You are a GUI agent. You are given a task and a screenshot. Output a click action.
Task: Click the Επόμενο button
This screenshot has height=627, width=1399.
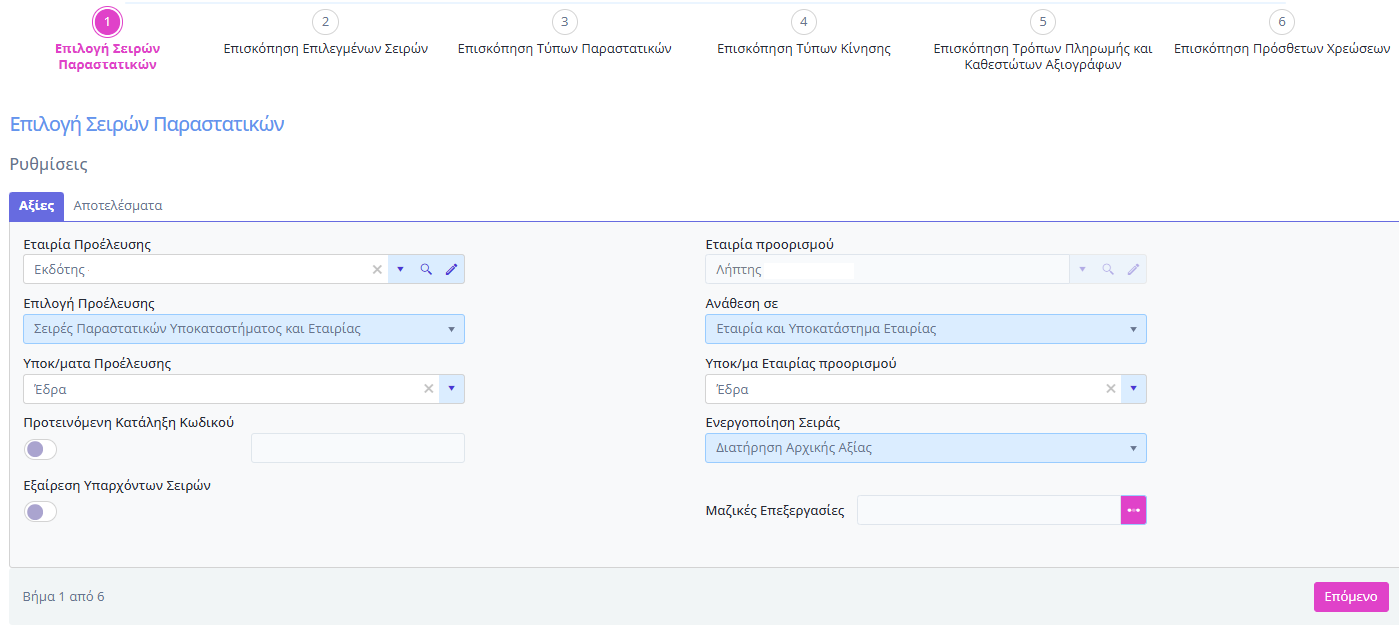(x=1351, y=597)
